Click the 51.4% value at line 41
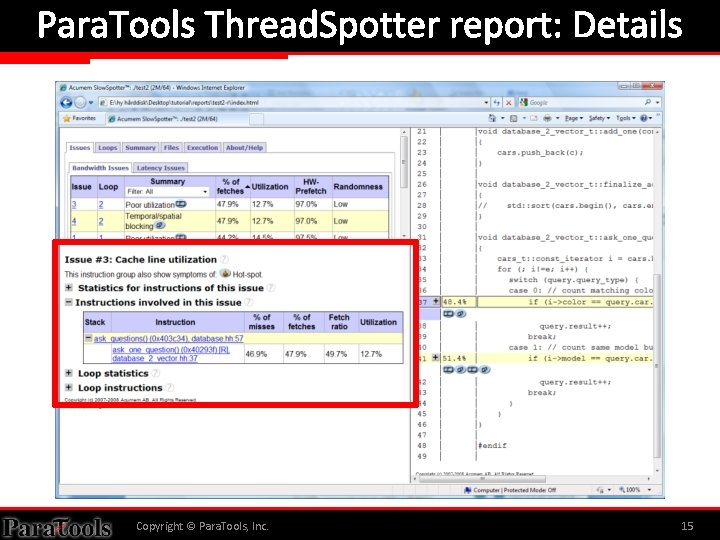The height and width of the screenshot is (540, 720). 455,358
